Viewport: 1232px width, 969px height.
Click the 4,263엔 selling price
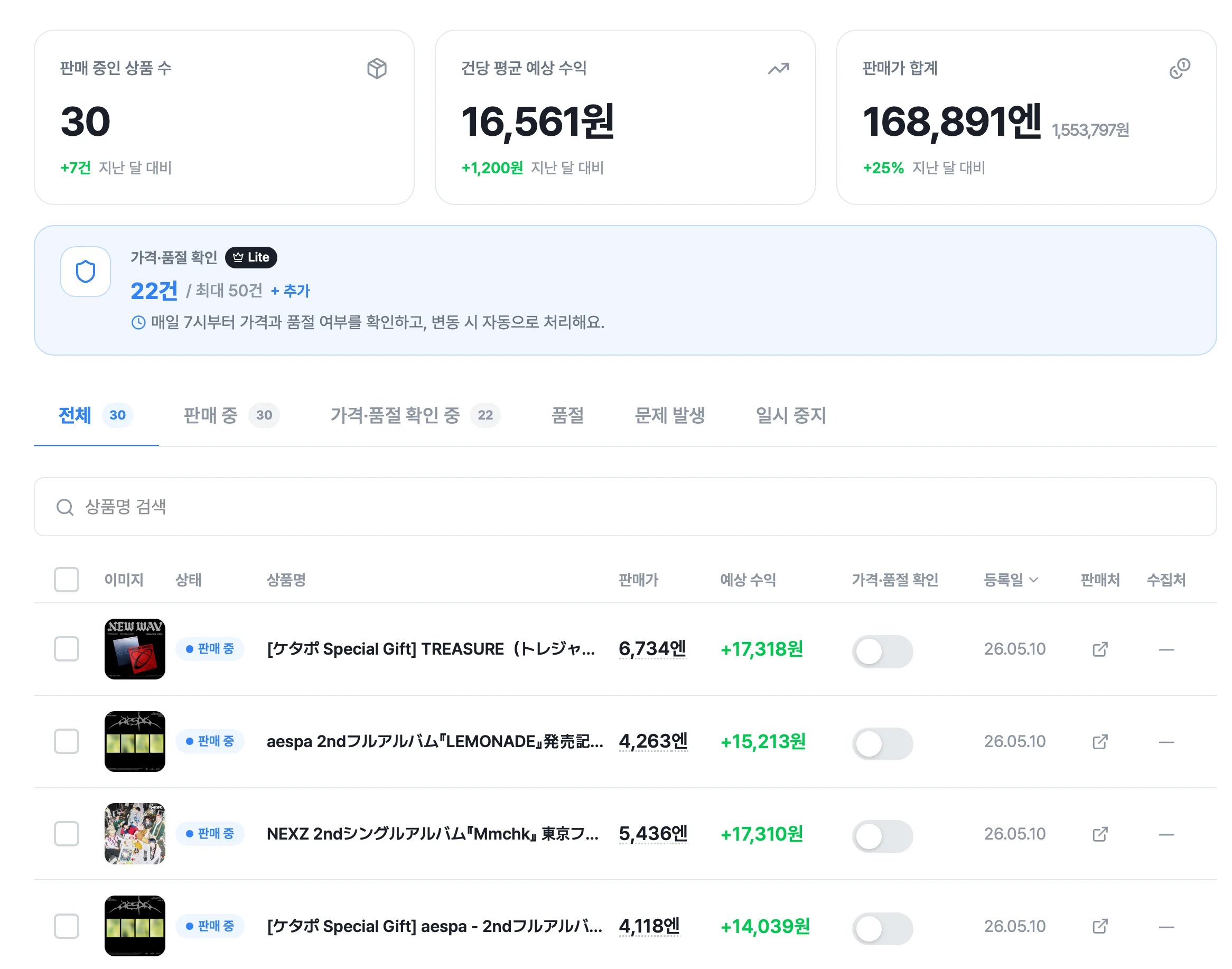click(x=653, y=741)
